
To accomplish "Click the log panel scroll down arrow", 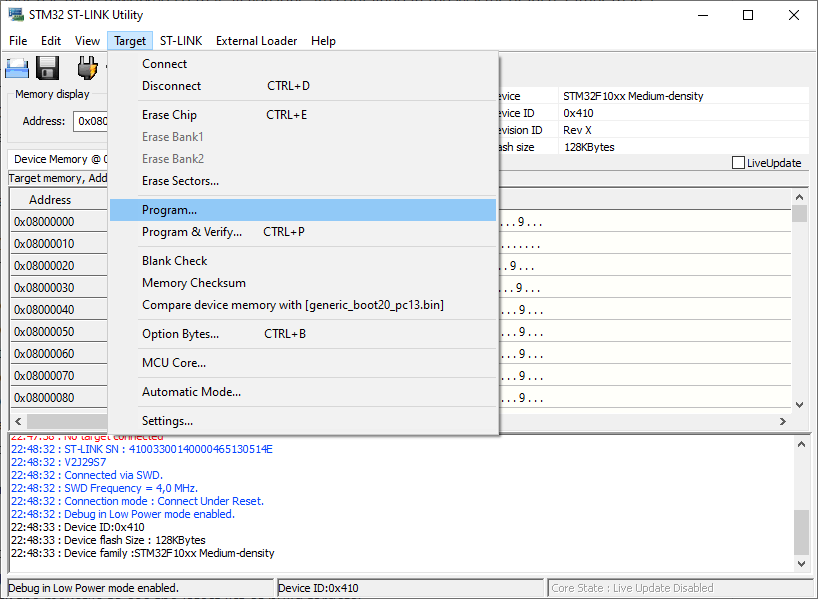I will pos(801,564).
